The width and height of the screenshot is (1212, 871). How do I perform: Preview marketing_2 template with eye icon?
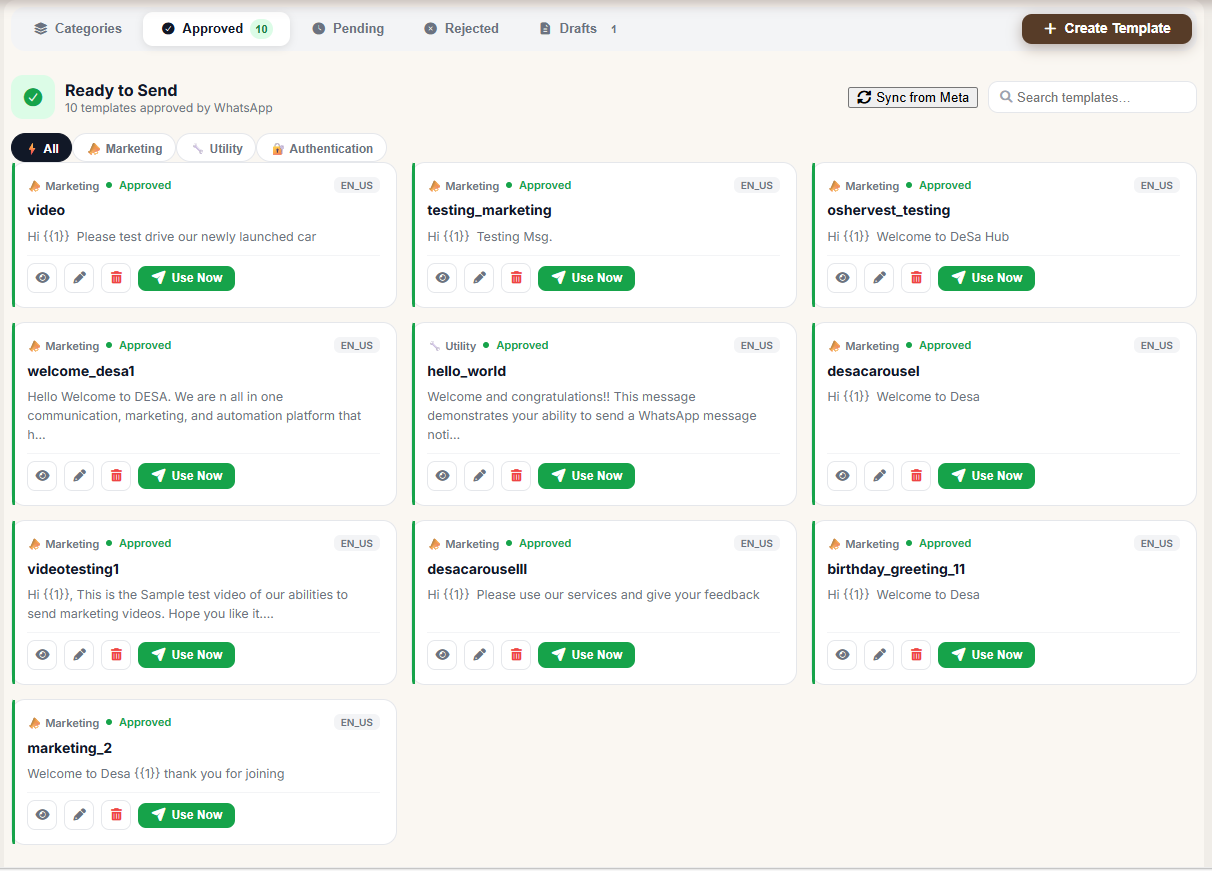click(42, 815)
